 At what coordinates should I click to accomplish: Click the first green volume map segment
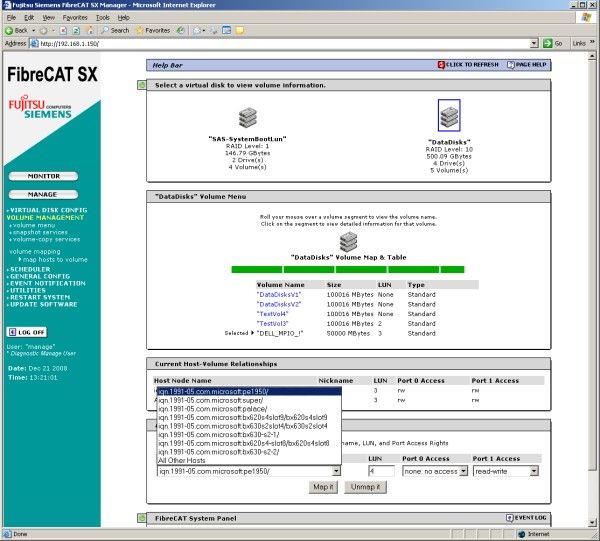point(257,269)
